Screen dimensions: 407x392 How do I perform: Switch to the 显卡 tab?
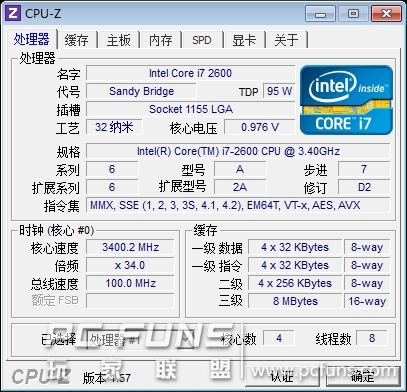point(244,40)
